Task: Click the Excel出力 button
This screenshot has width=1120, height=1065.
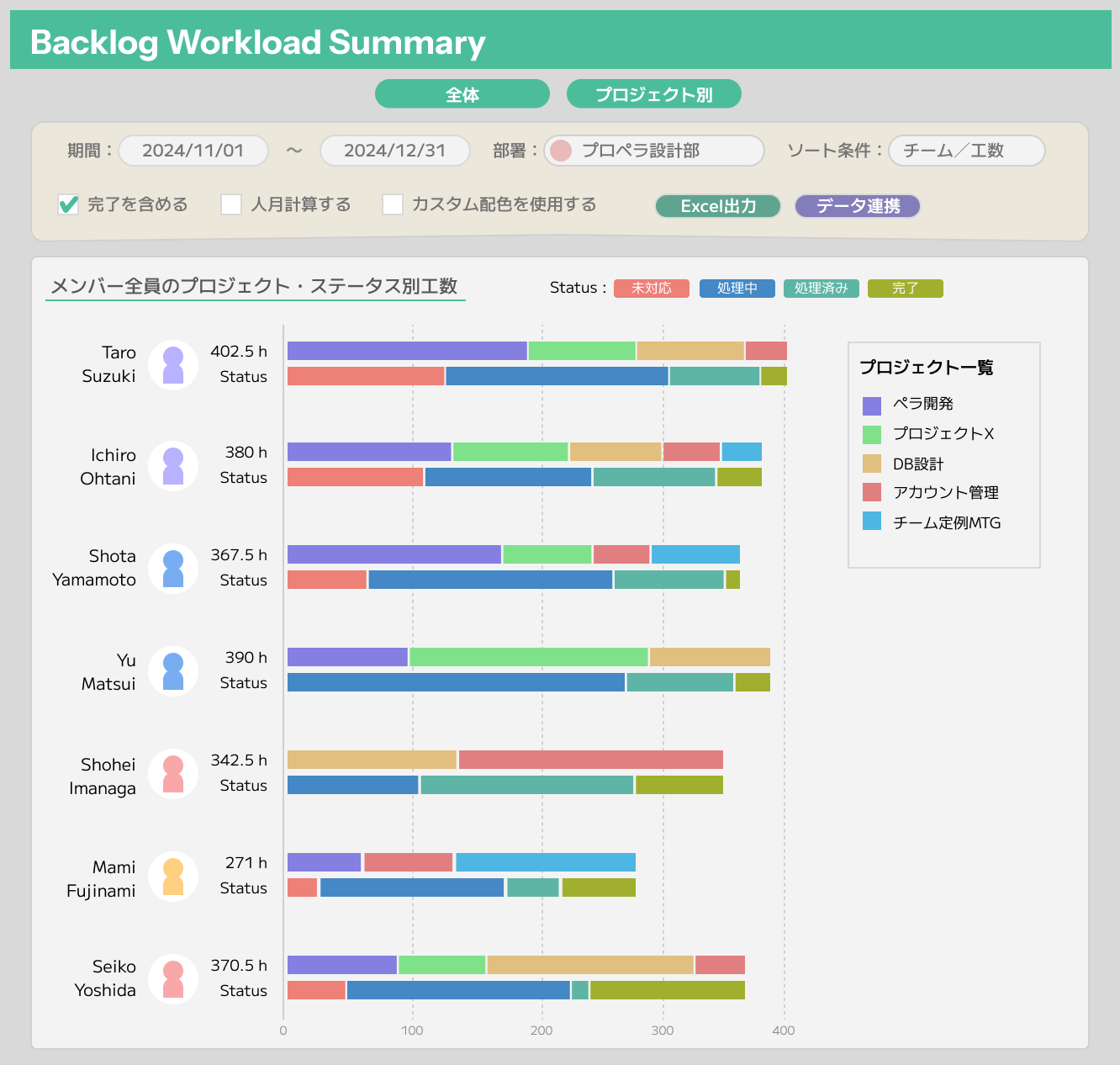Action: coord(718,206)
